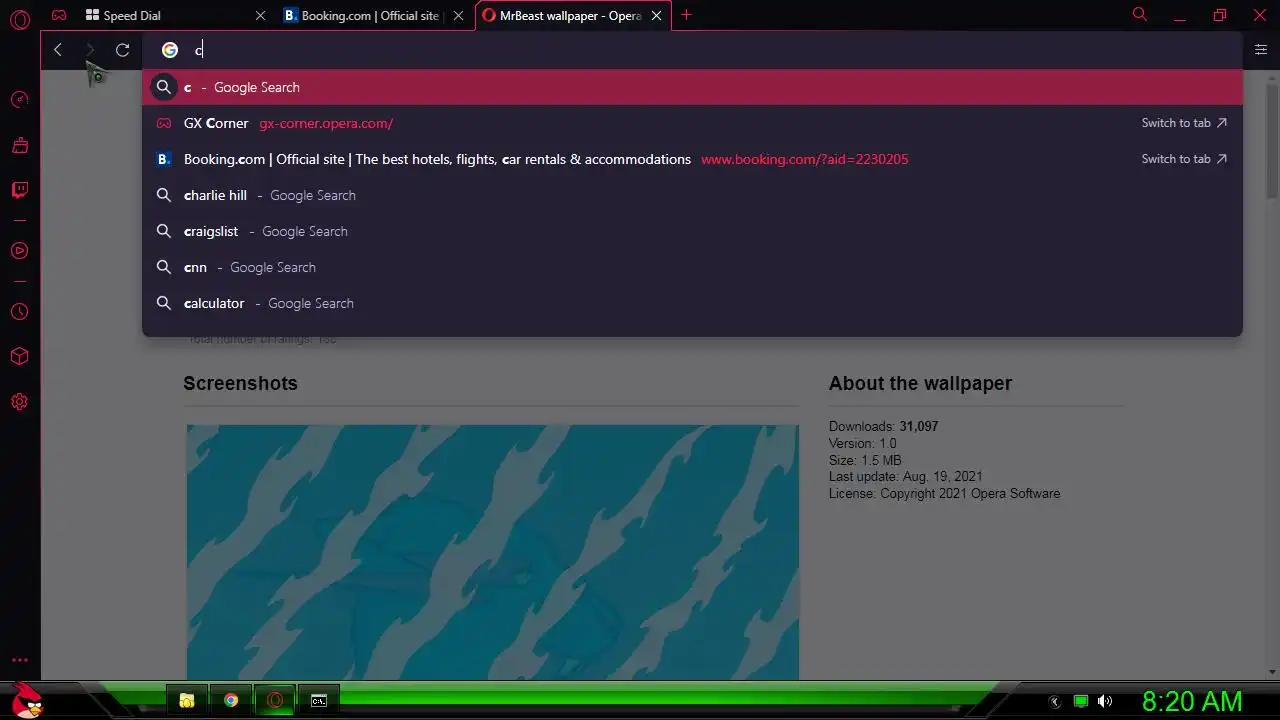The width and height of the screenshot is (1280, 720).
Task: Click the Downloads: 31,097 text
Action: (x=883, y=426)
